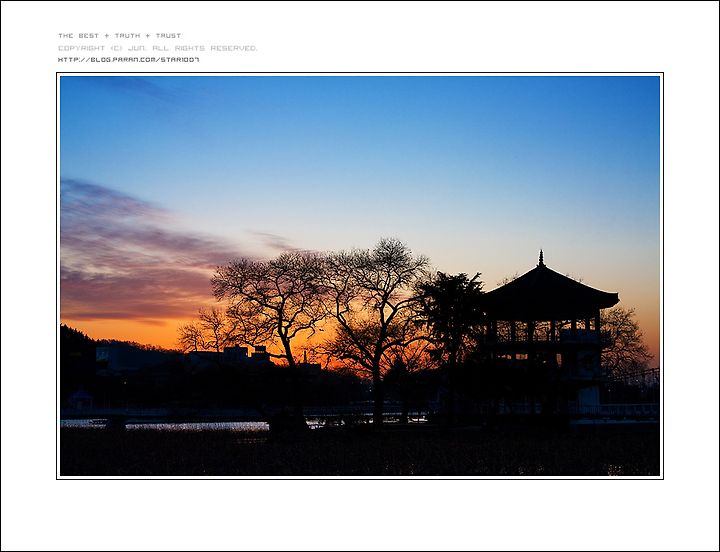Click the "COPYRIGHT (C) JUN. ALL RIGHTS RESERVED." line
Screen dimensions: 720x552
pyautogui.click(x=158, y=48)
